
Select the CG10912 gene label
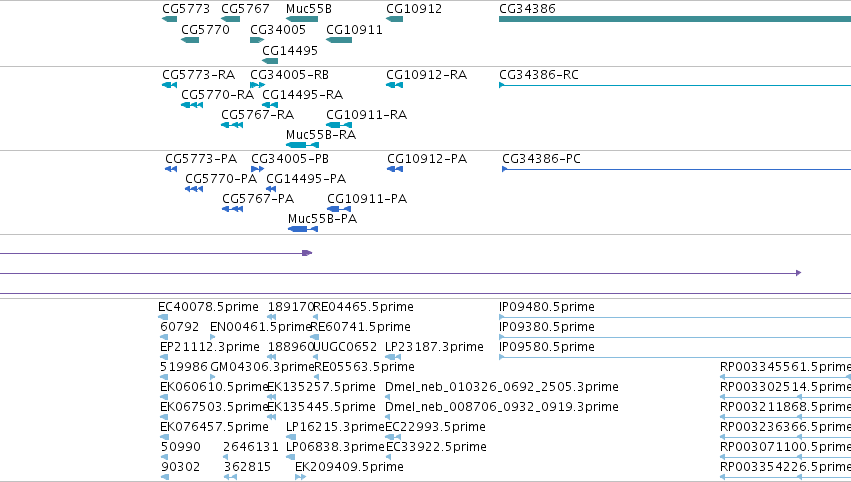pyautogui.click(x=414, y=9)
